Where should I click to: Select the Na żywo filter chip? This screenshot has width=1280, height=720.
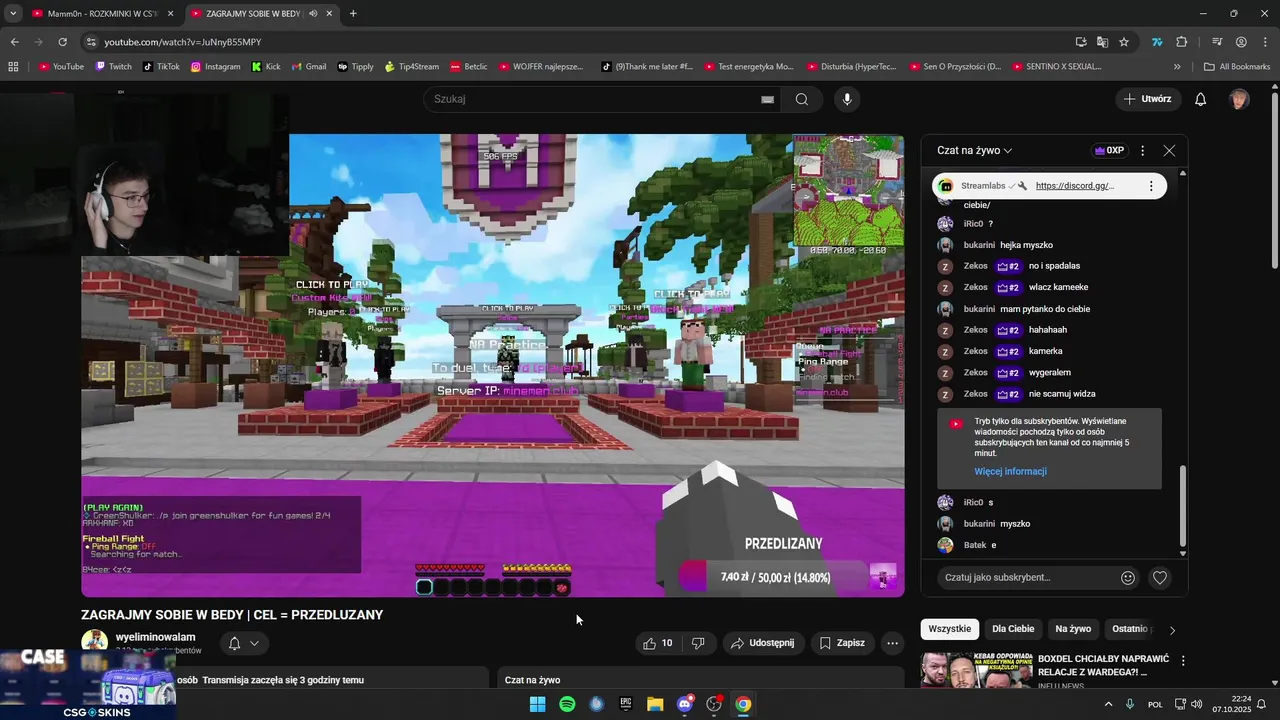(1073, 629)
